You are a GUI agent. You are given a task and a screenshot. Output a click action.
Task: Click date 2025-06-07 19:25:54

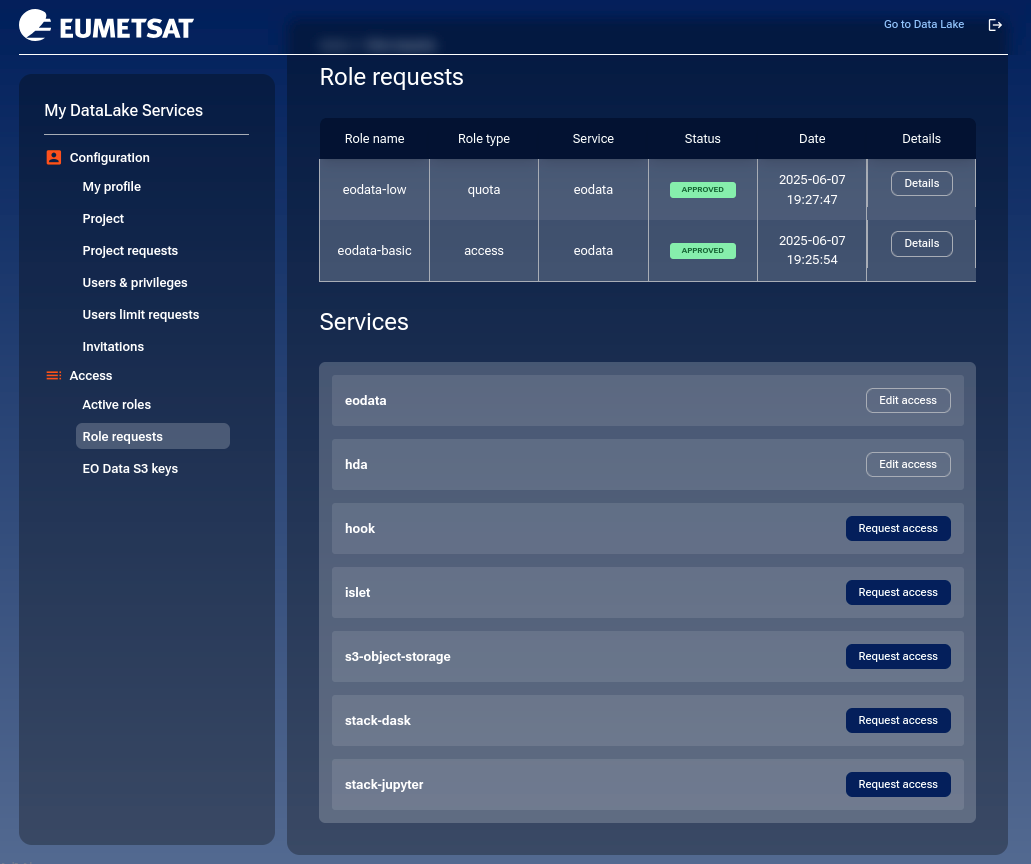tap(812, 250)
